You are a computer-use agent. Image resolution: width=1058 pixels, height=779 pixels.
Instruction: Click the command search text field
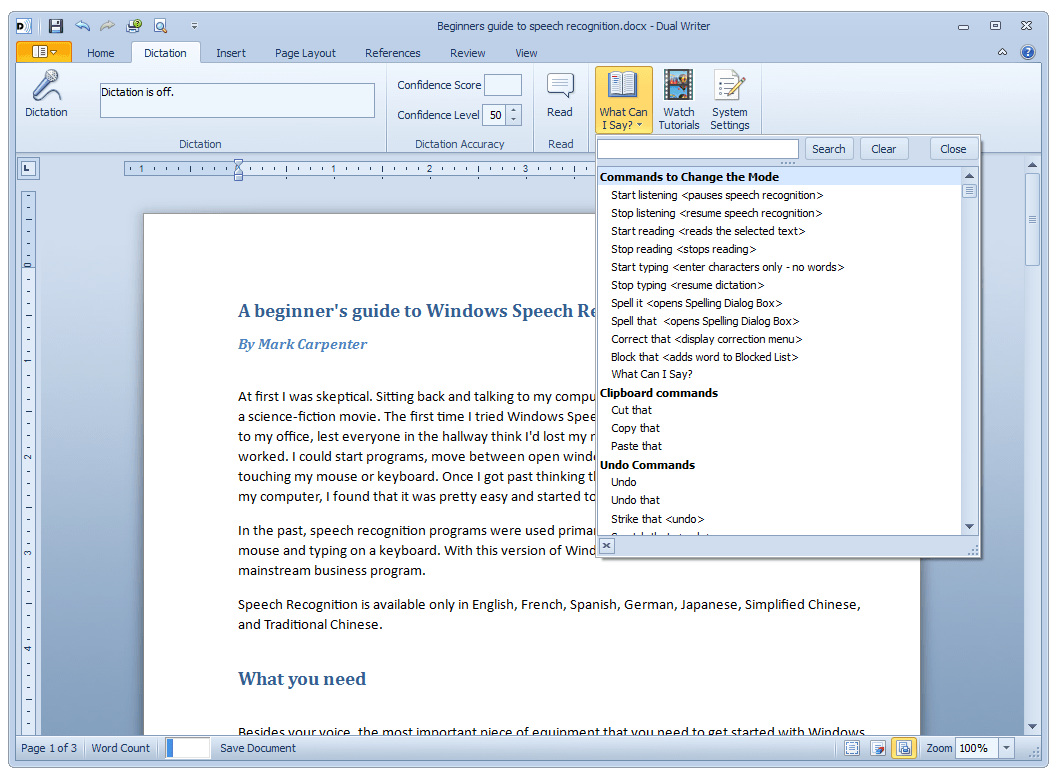pyautogui.click(x=697, y=149)
